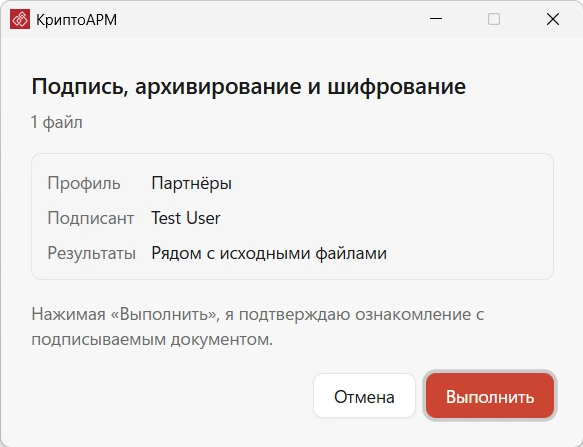Minimize the КриптоАРМ window
The height and width of the screenshot is (447, 583).
(436, 19)
